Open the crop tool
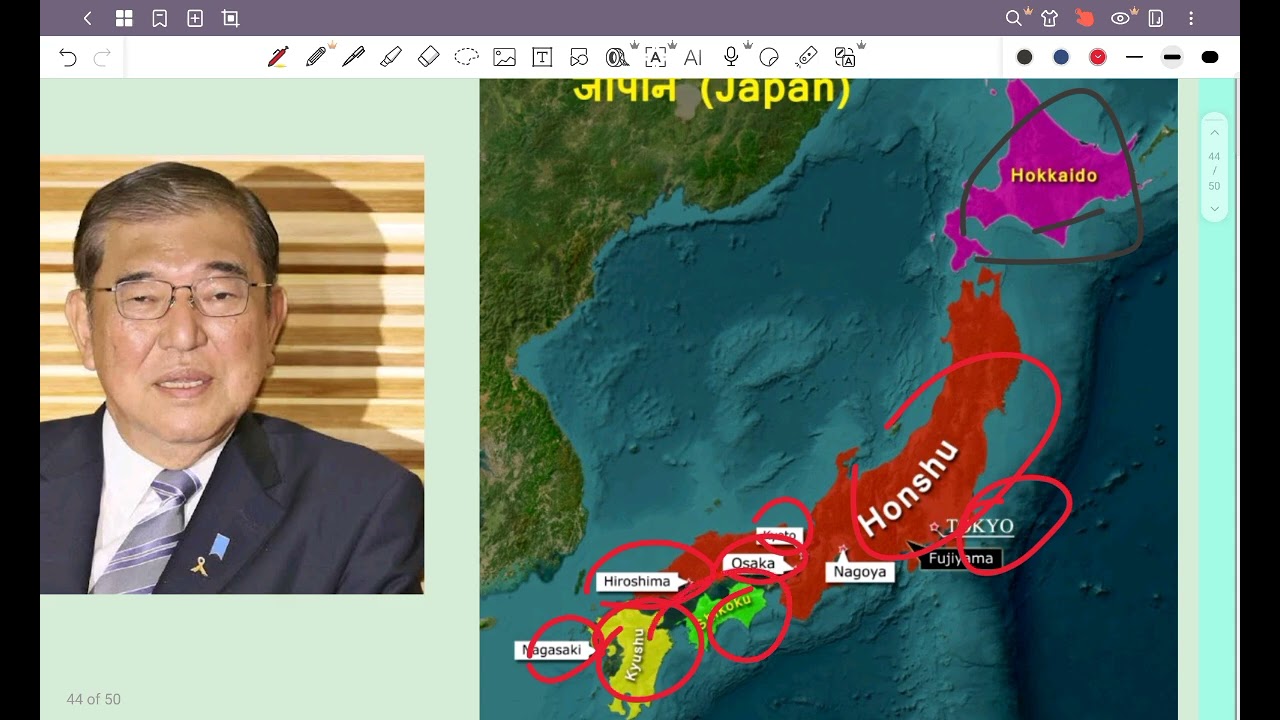The height and width of the screenshot is (720, 1280). point(231,18)
